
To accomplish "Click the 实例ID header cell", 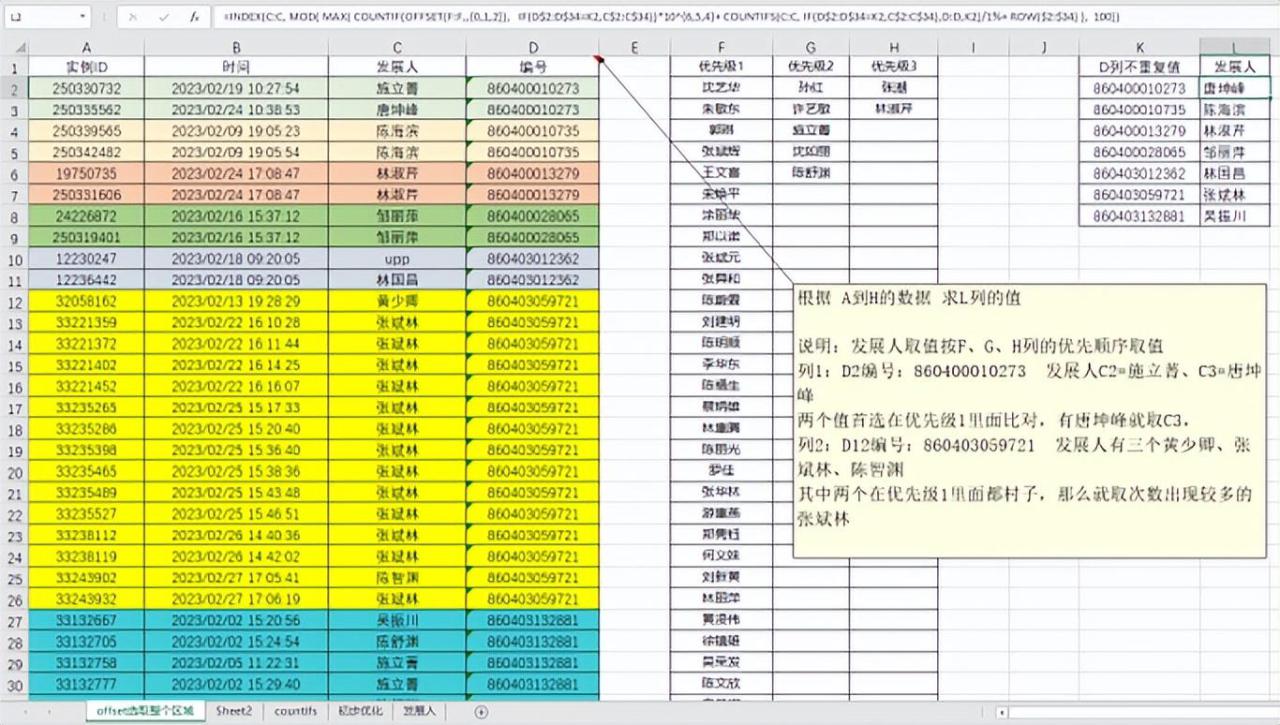I will point(87,67).
